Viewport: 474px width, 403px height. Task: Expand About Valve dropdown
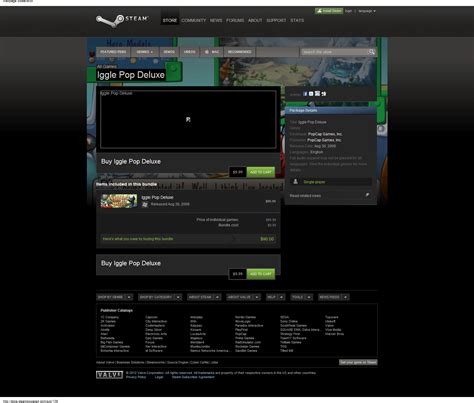pyautogui.click(x=243, y=297)
